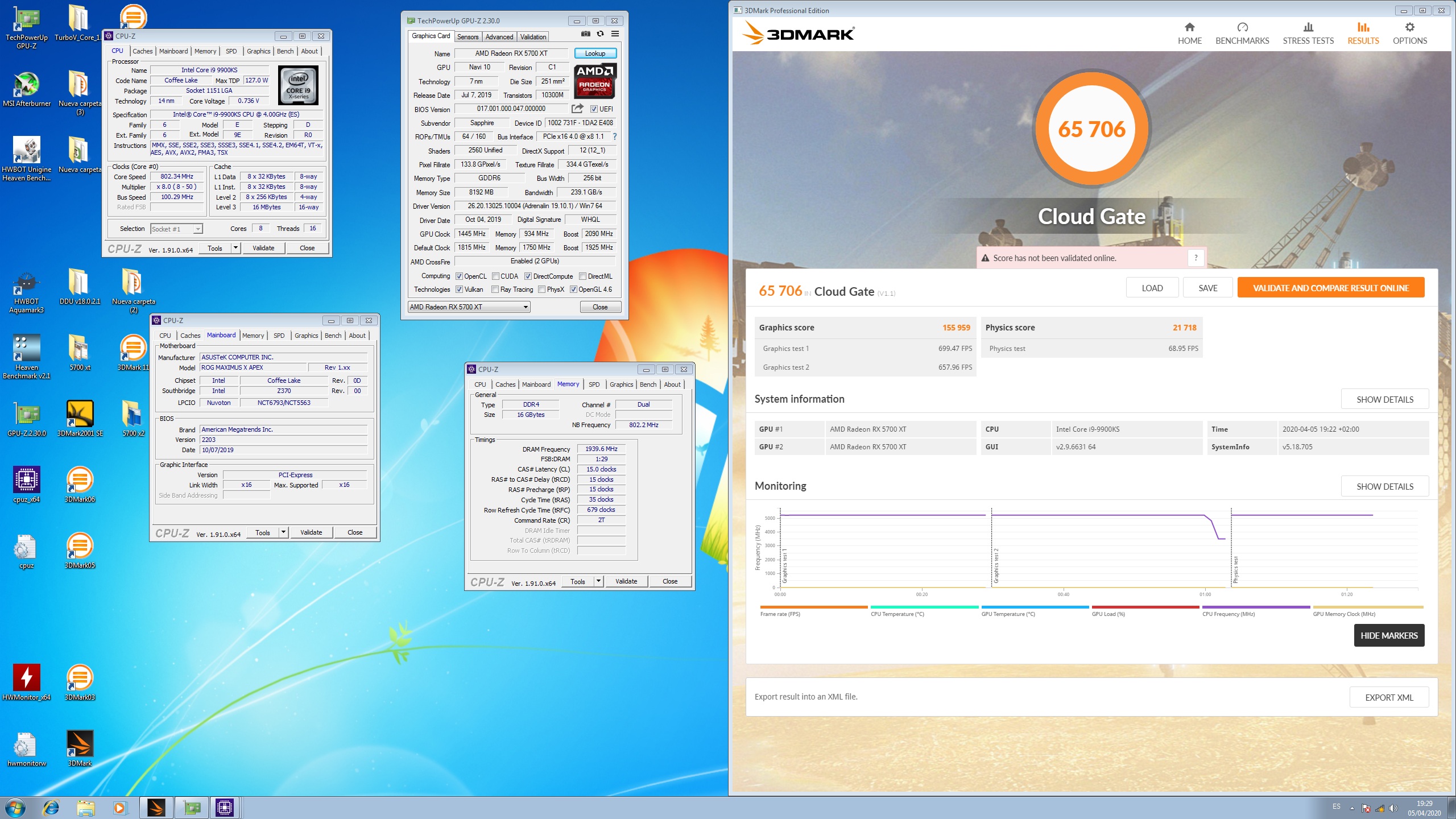Toggle GPU Temperature legend color
Screen dimensions: 1456x819
click(1035, 607)
